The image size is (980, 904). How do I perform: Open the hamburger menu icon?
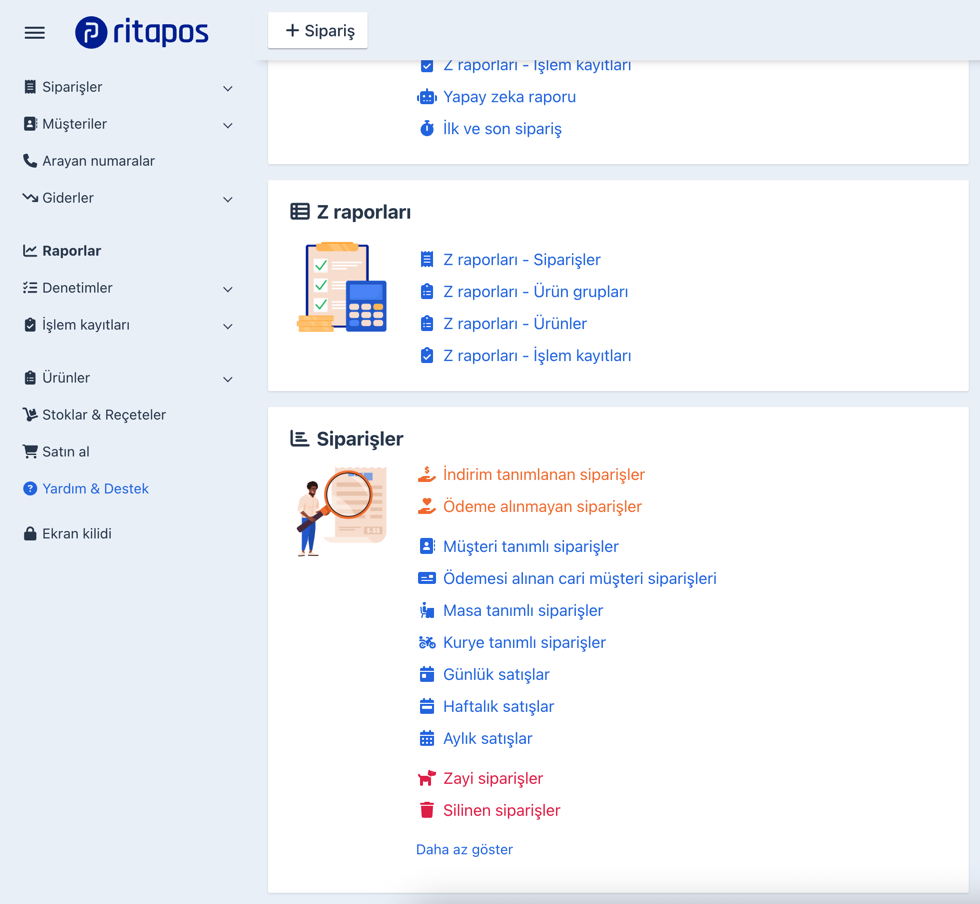(x=35, y=33)
